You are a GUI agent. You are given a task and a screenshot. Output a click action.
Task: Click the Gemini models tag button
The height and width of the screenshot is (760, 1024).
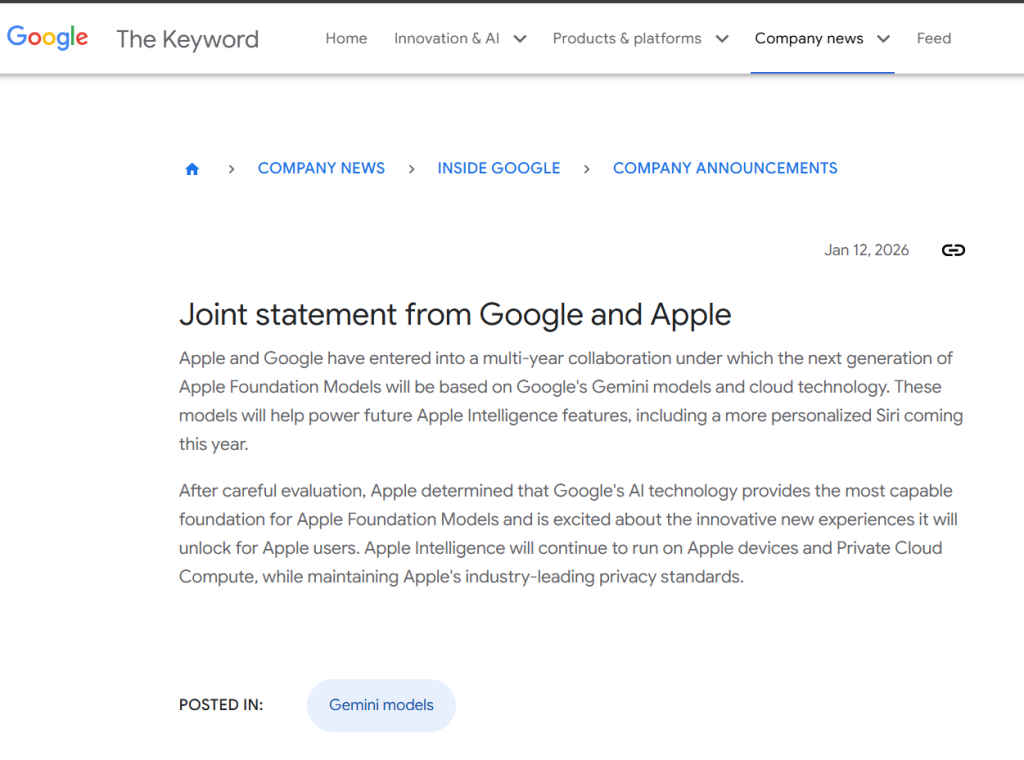(x=381, y=705)
